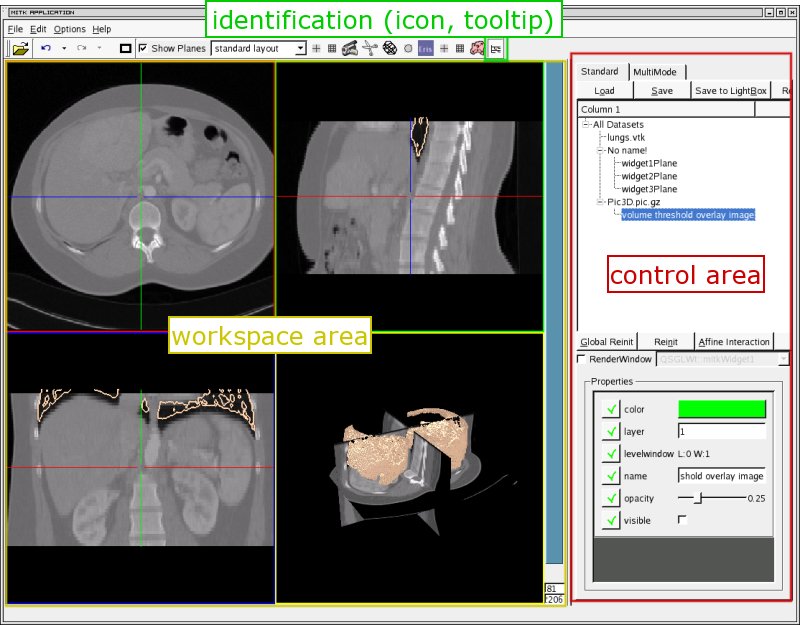Collapse the All Datasets tree node
Viewport: 800px width, 625px height.
tap(585, 124)
